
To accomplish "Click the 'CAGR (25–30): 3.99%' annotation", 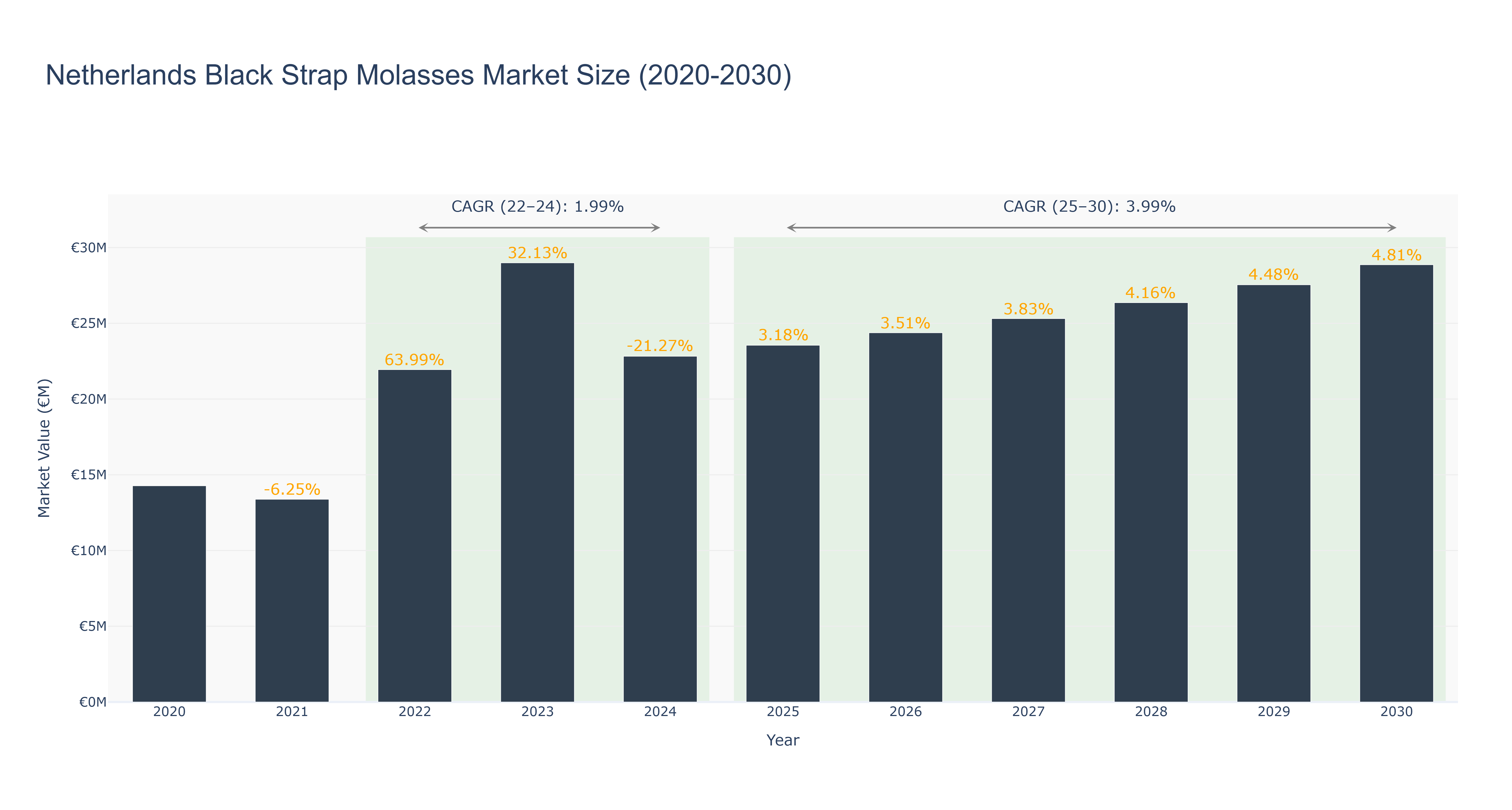I will [1089, 207].
